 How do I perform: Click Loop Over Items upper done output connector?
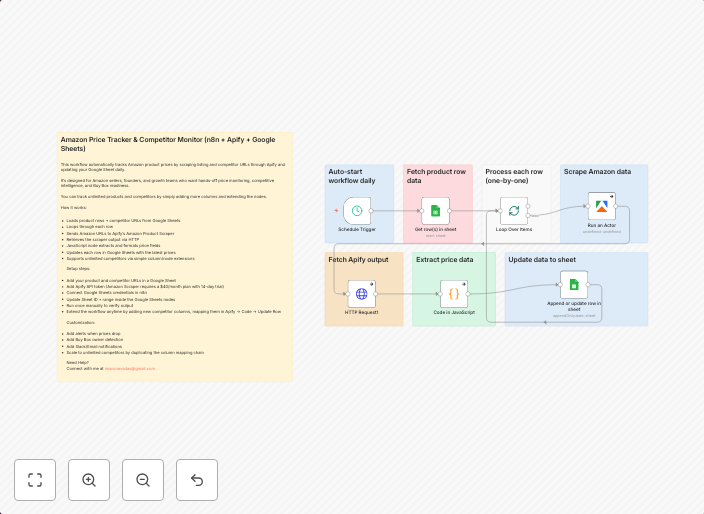pyautogui.click(x=528, y=206)
